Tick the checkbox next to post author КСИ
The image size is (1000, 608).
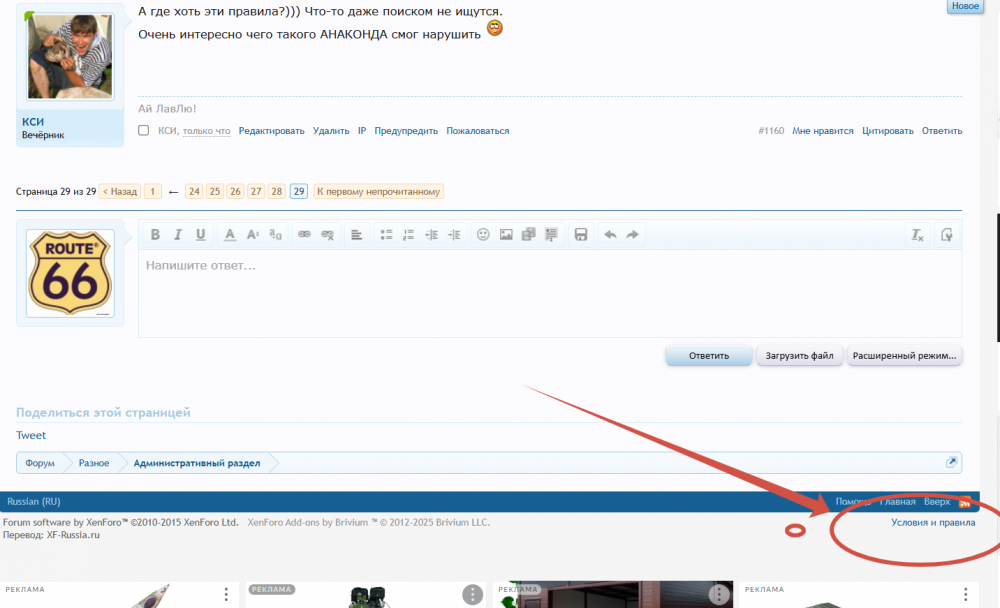144,131
